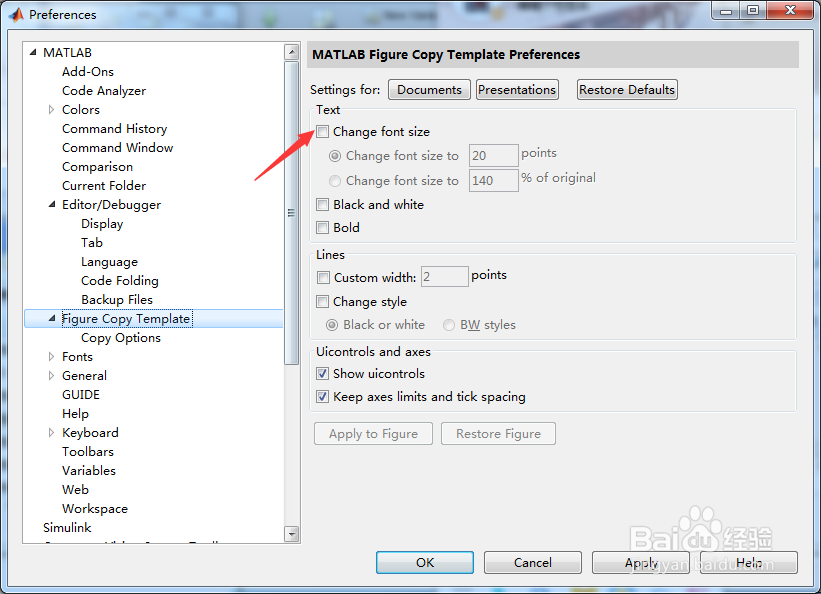
Task: Click the font size percent input field
Action: [494, 181]
